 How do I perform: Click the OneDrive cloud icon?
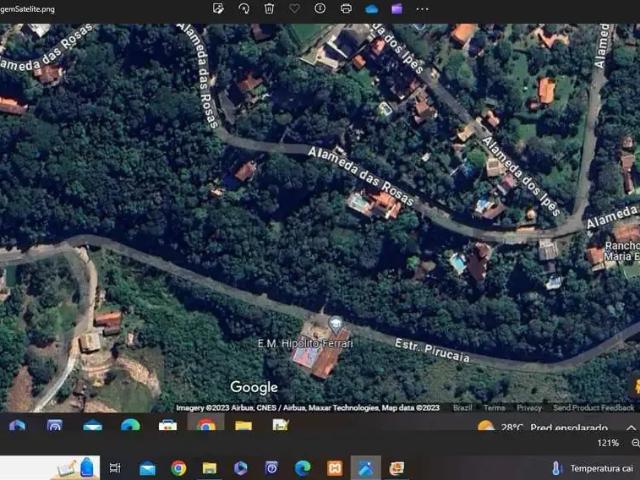pos(372,8)
